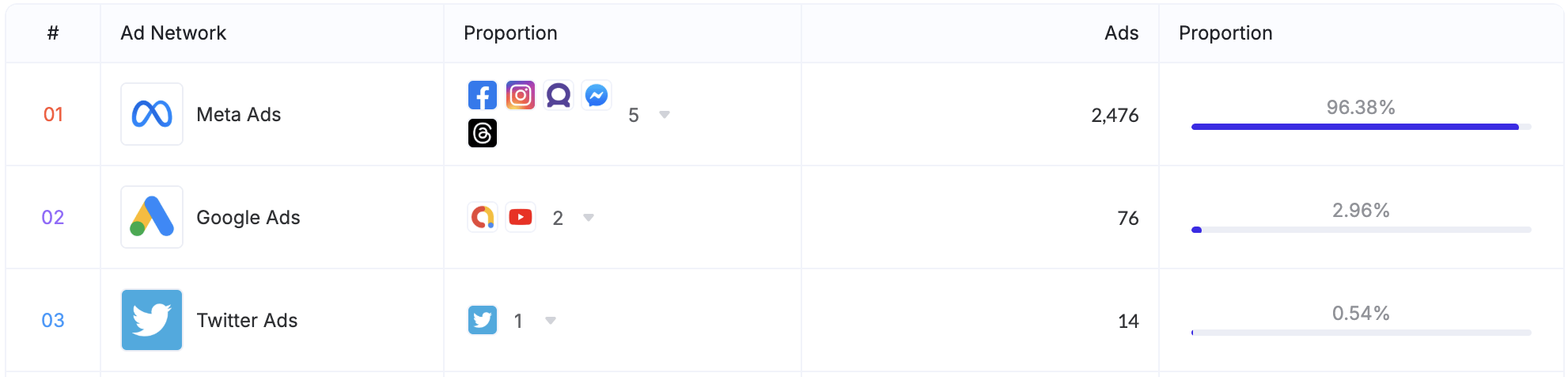Expand the Google Ads platforms dropdown arrow
The width and height of the screenshot is (1568, 377).
coord(589,218)
